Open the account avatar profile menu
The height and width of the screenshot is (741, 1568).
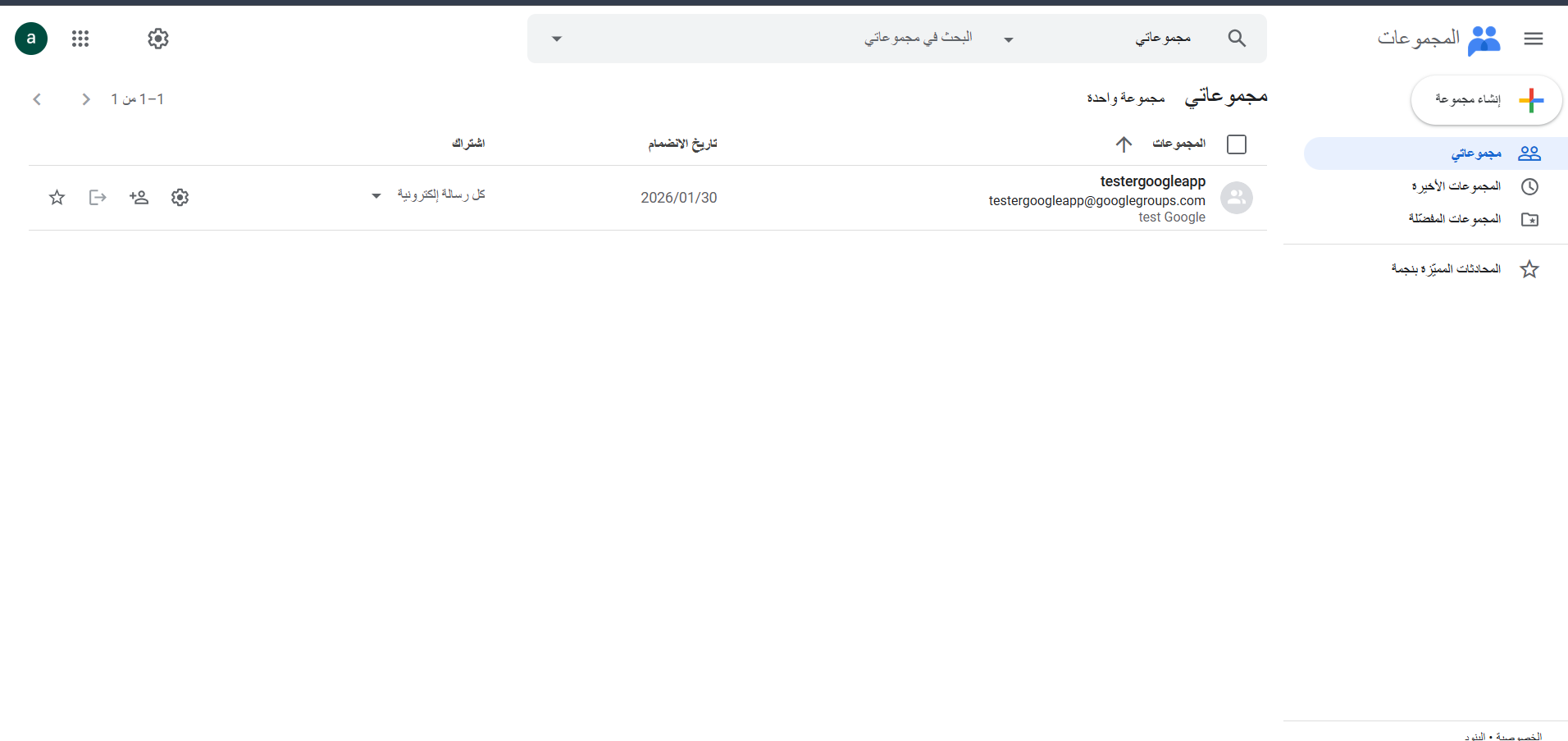pos(31,39)
